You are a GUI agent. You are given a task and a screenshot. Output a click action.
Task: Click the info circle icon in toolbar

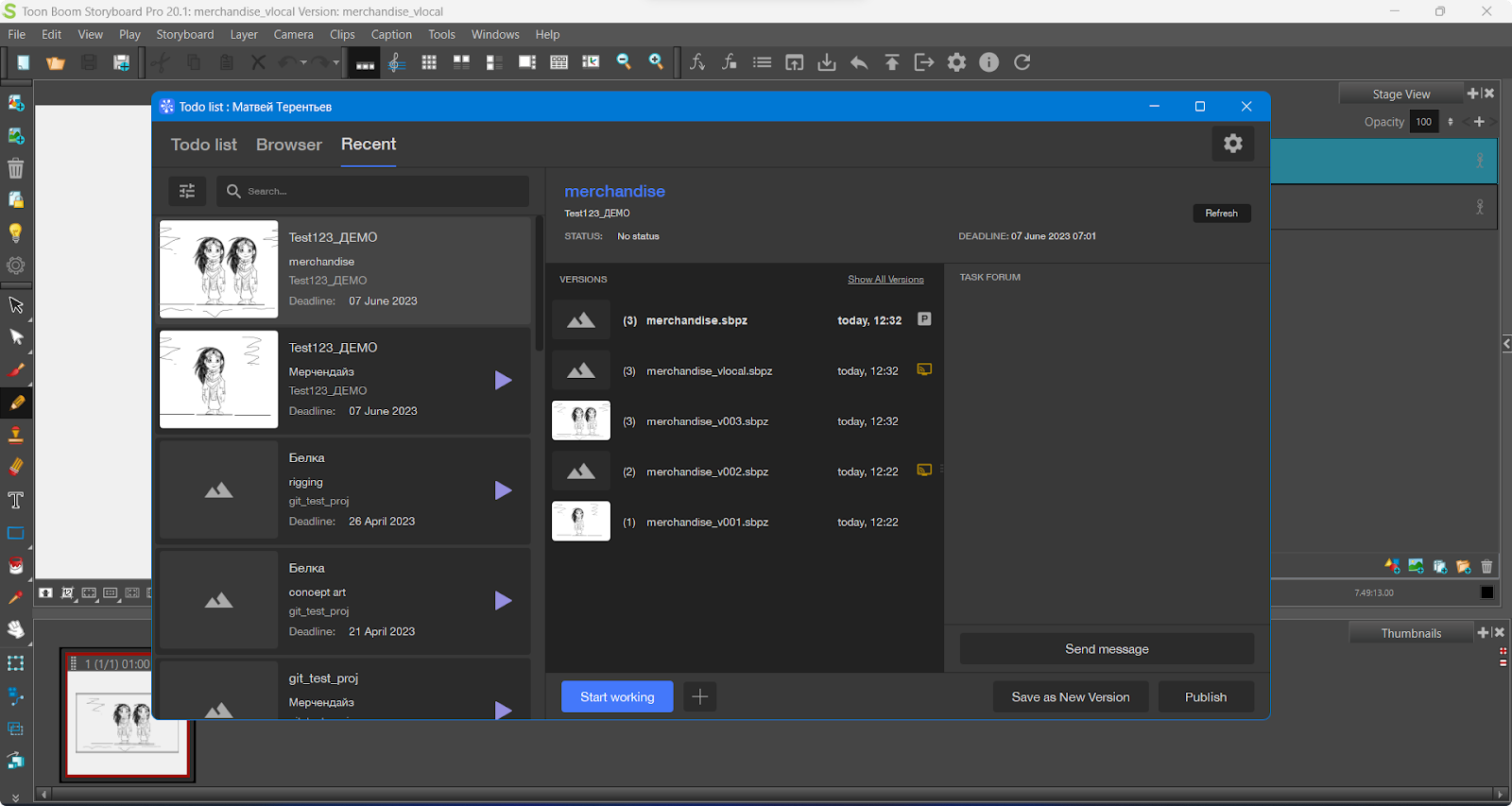(989, 62)
